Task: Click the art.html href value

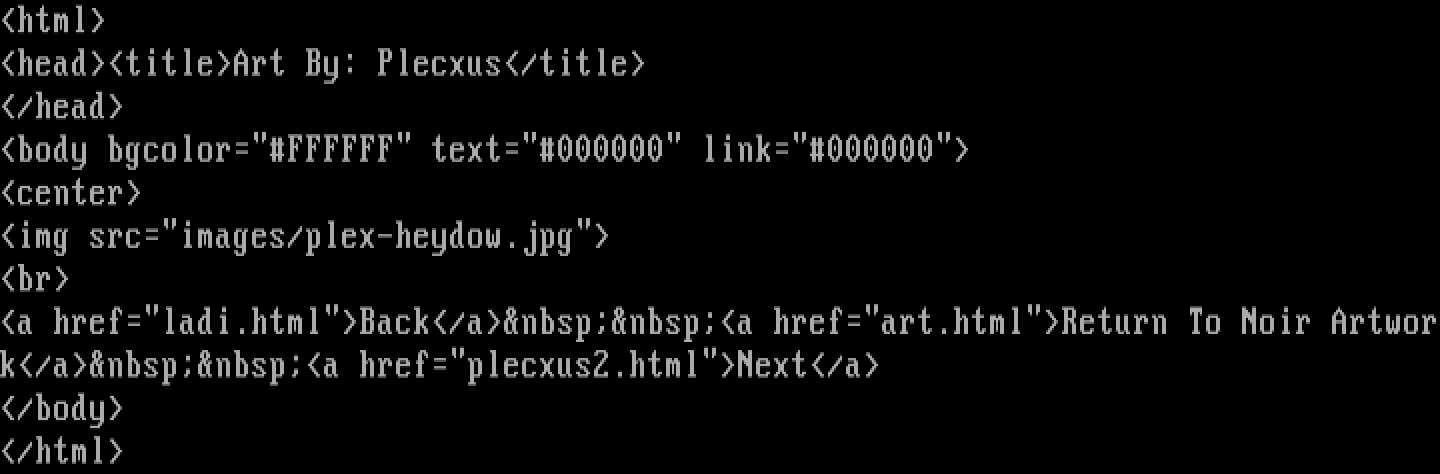Action: click(953, 322)
